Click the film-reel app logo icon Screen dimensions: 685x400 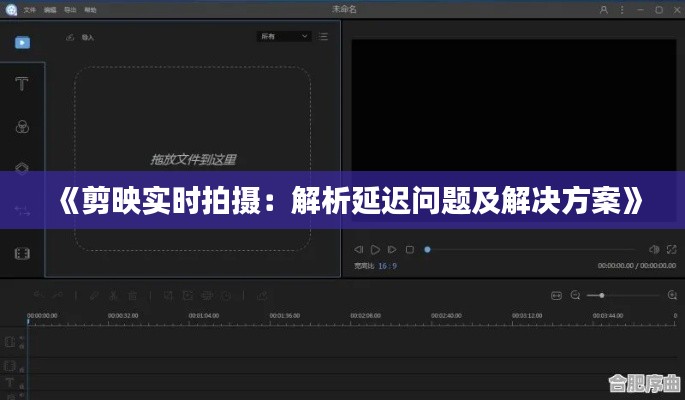(x=11, y=10)
